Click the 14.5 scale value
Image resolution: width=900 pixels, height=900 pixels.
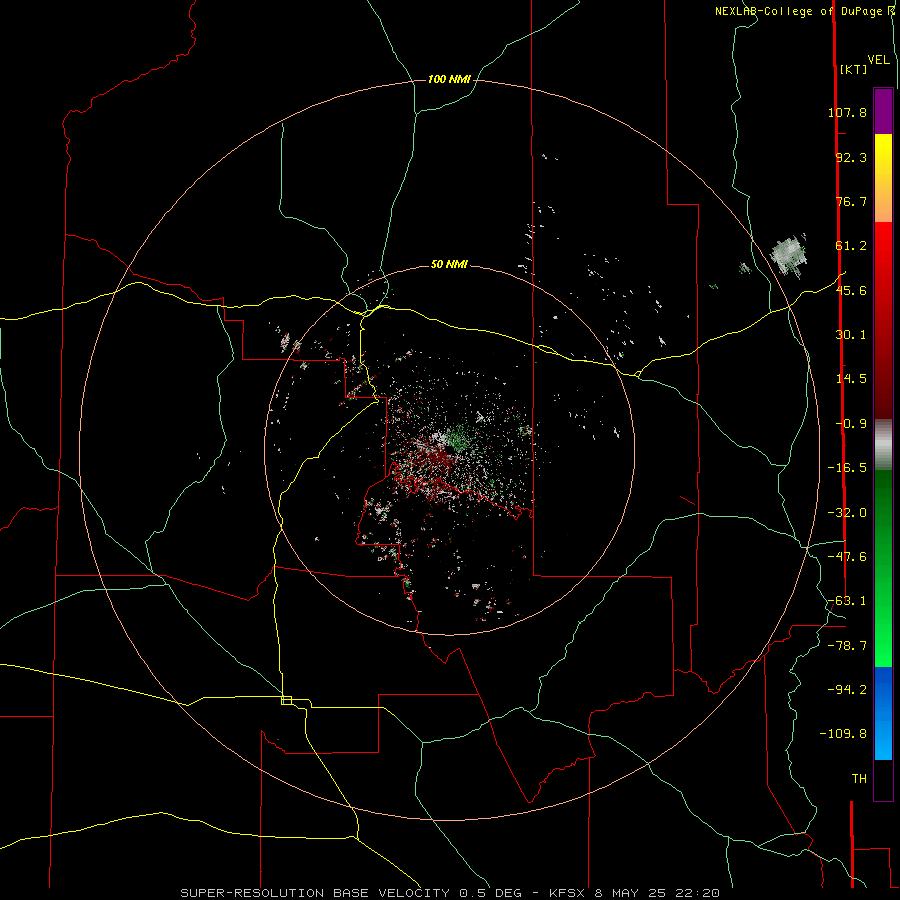851,379
